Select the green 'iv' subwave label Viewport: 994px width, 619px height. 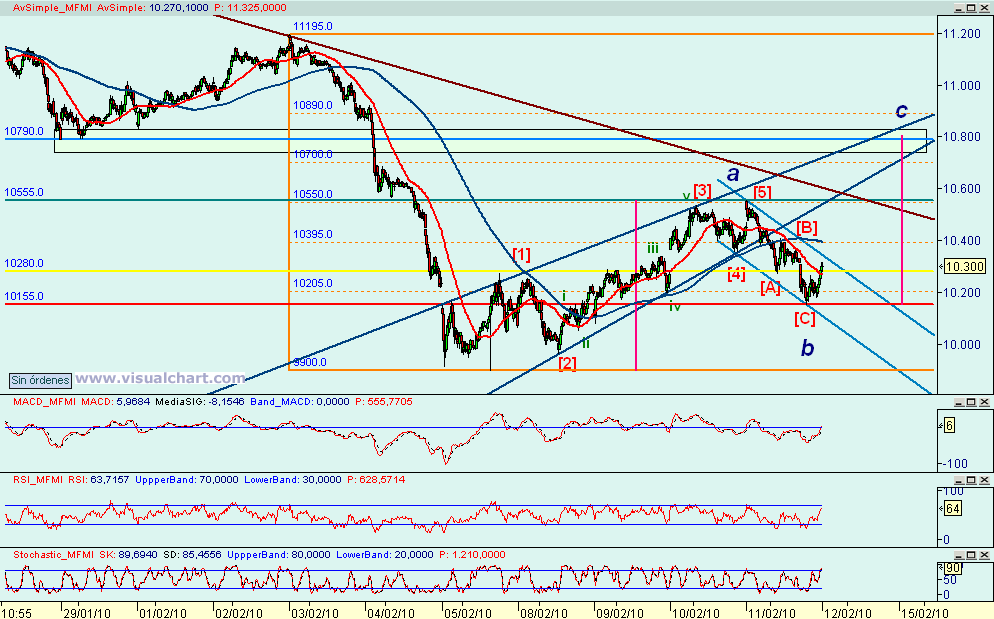click(675, 306)
